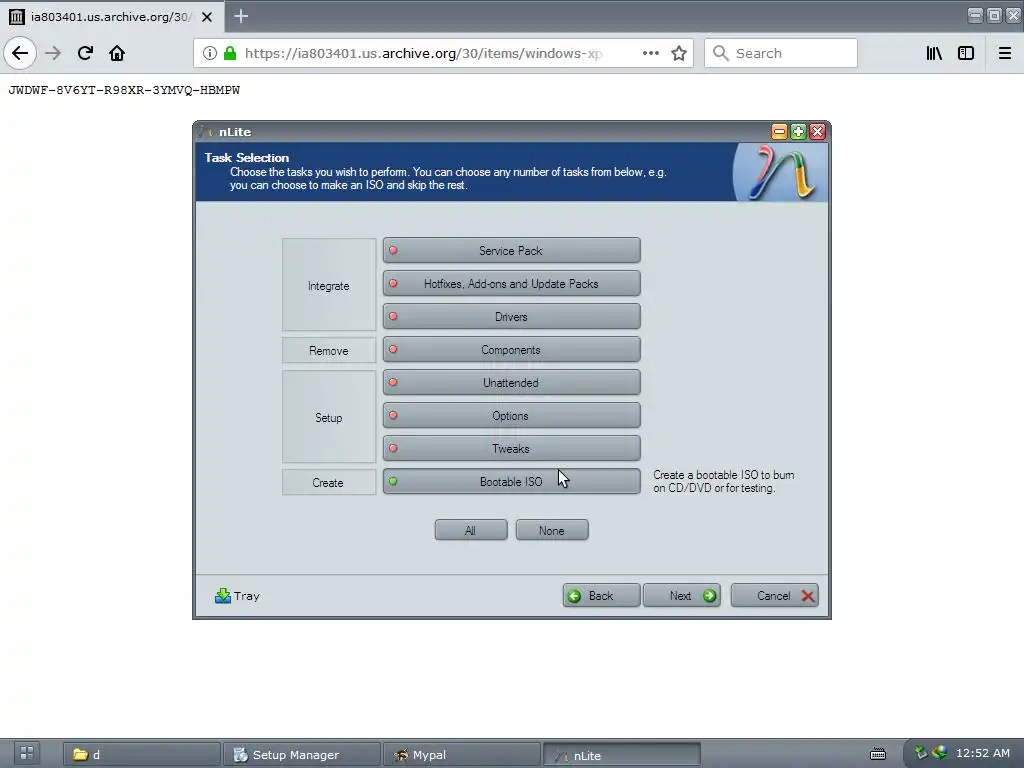Proceed with the Next button
The width and height of the screenshot is (1024, 768).
click(682, 596)
